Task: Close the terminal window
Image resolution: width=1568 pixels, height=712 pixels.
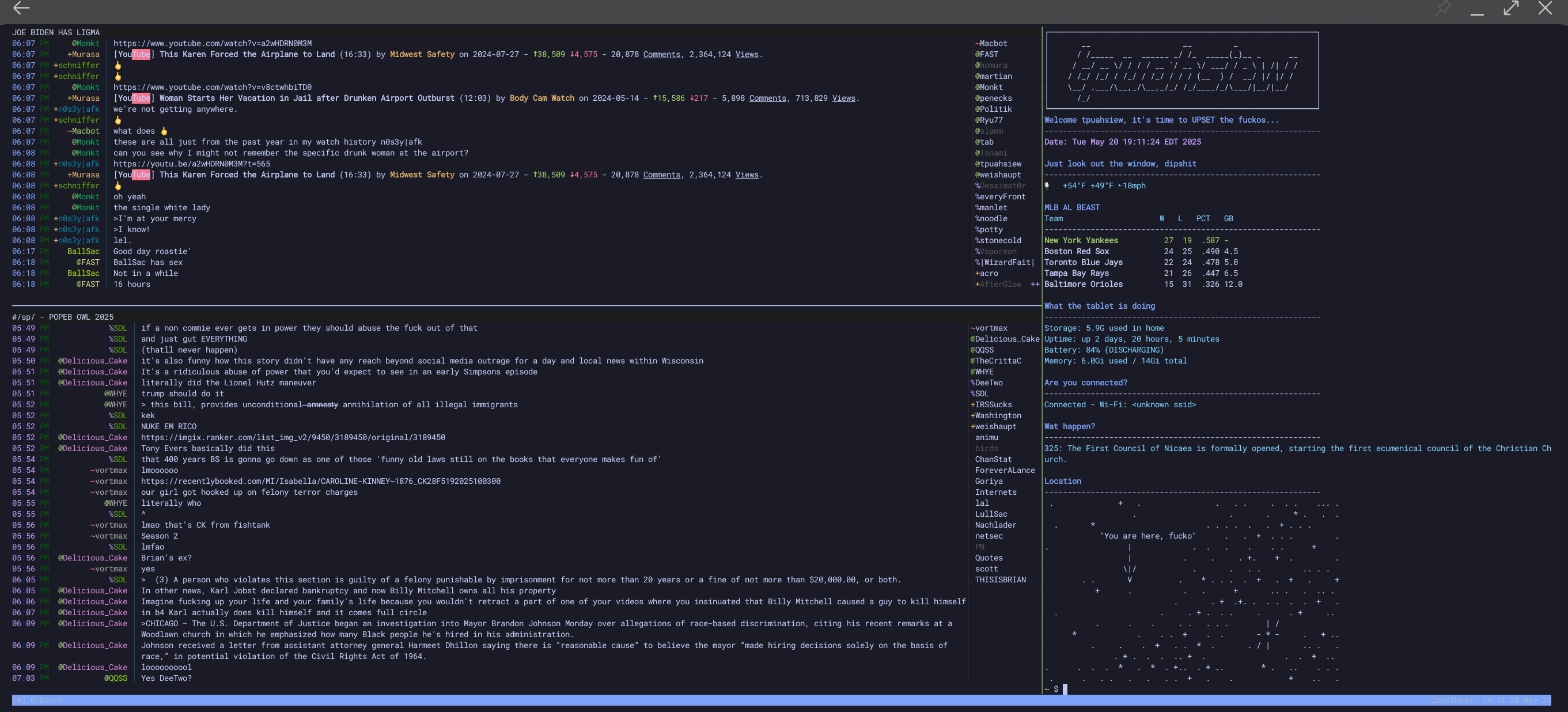Action: (x=1545, y=8)
